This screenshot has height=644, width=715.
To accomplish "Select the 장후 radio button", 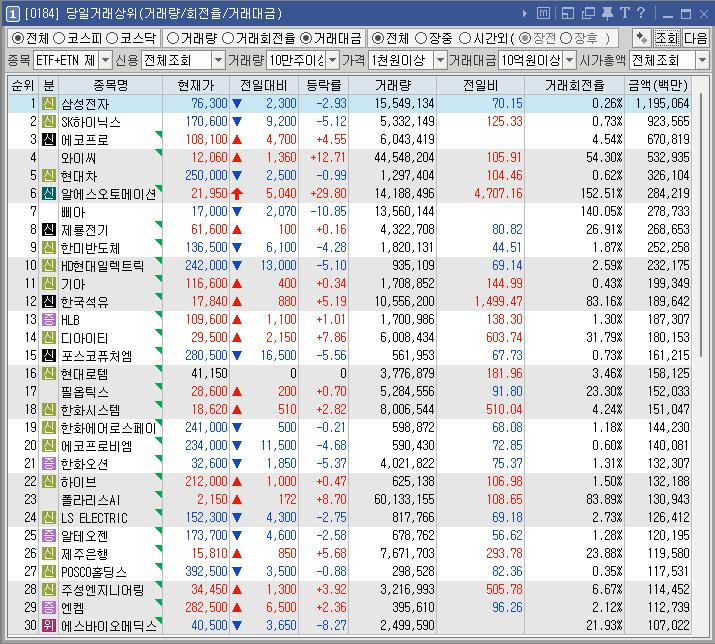I will click(566, 38).
